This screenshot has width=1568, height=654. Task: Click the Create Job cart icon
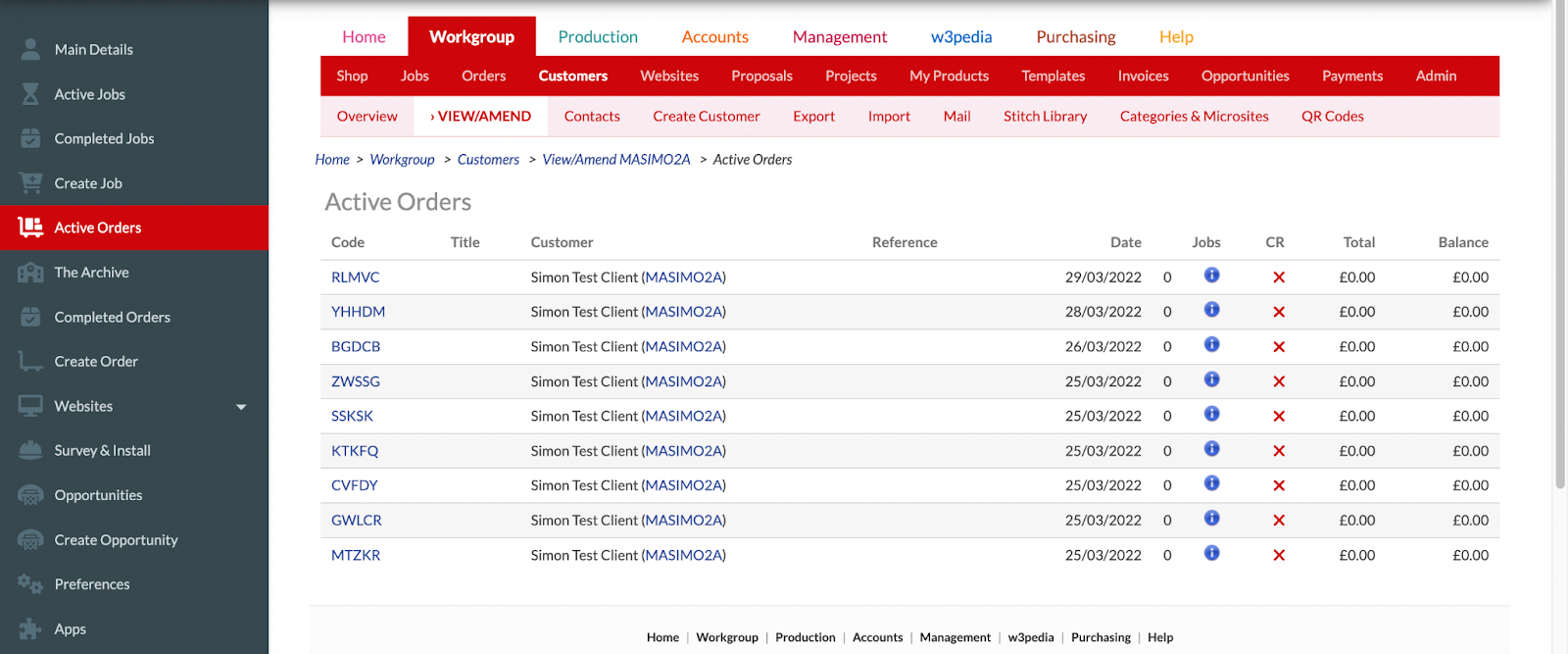[30, 183]
